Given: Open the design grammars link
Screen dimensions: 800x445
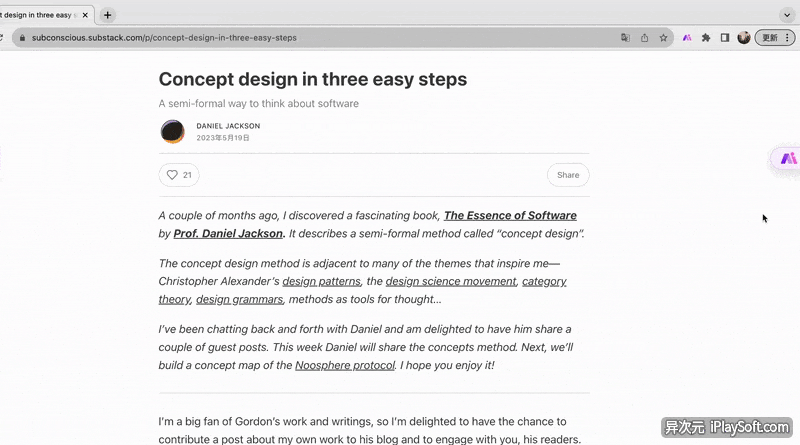Looking at the screenshot, I should click(239, 300).
